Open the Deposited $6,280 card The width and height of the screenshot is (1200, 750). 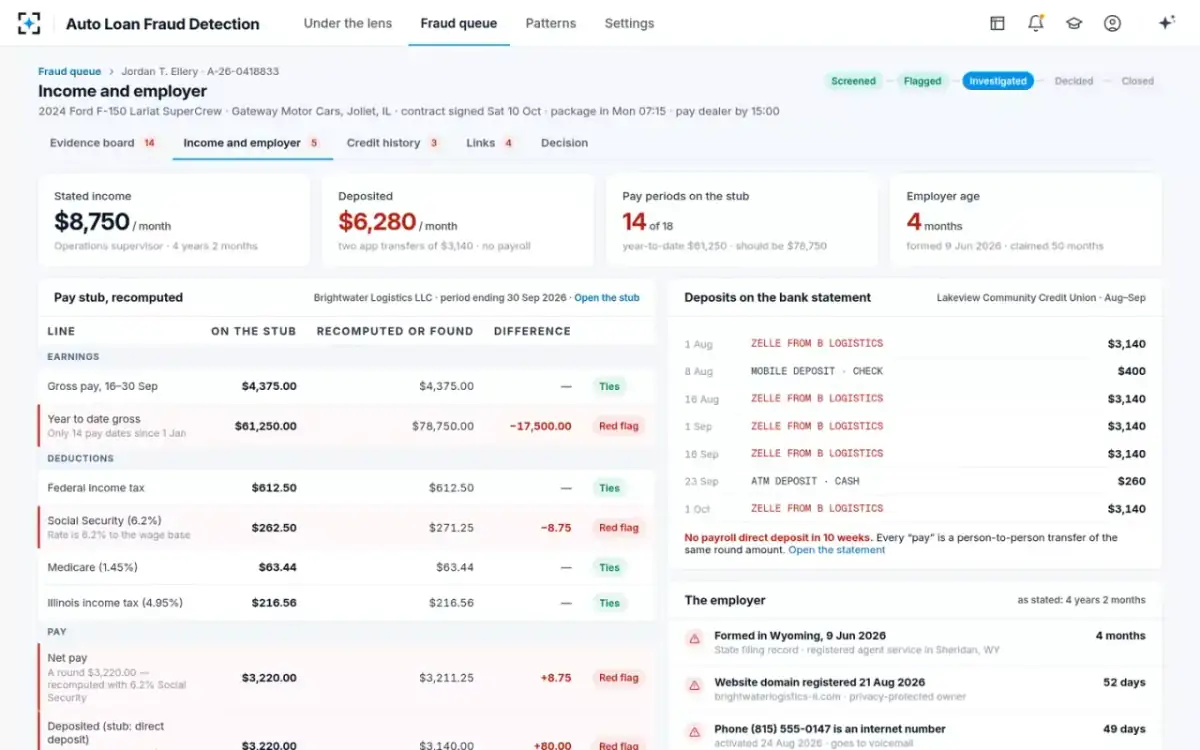point(458,220)
